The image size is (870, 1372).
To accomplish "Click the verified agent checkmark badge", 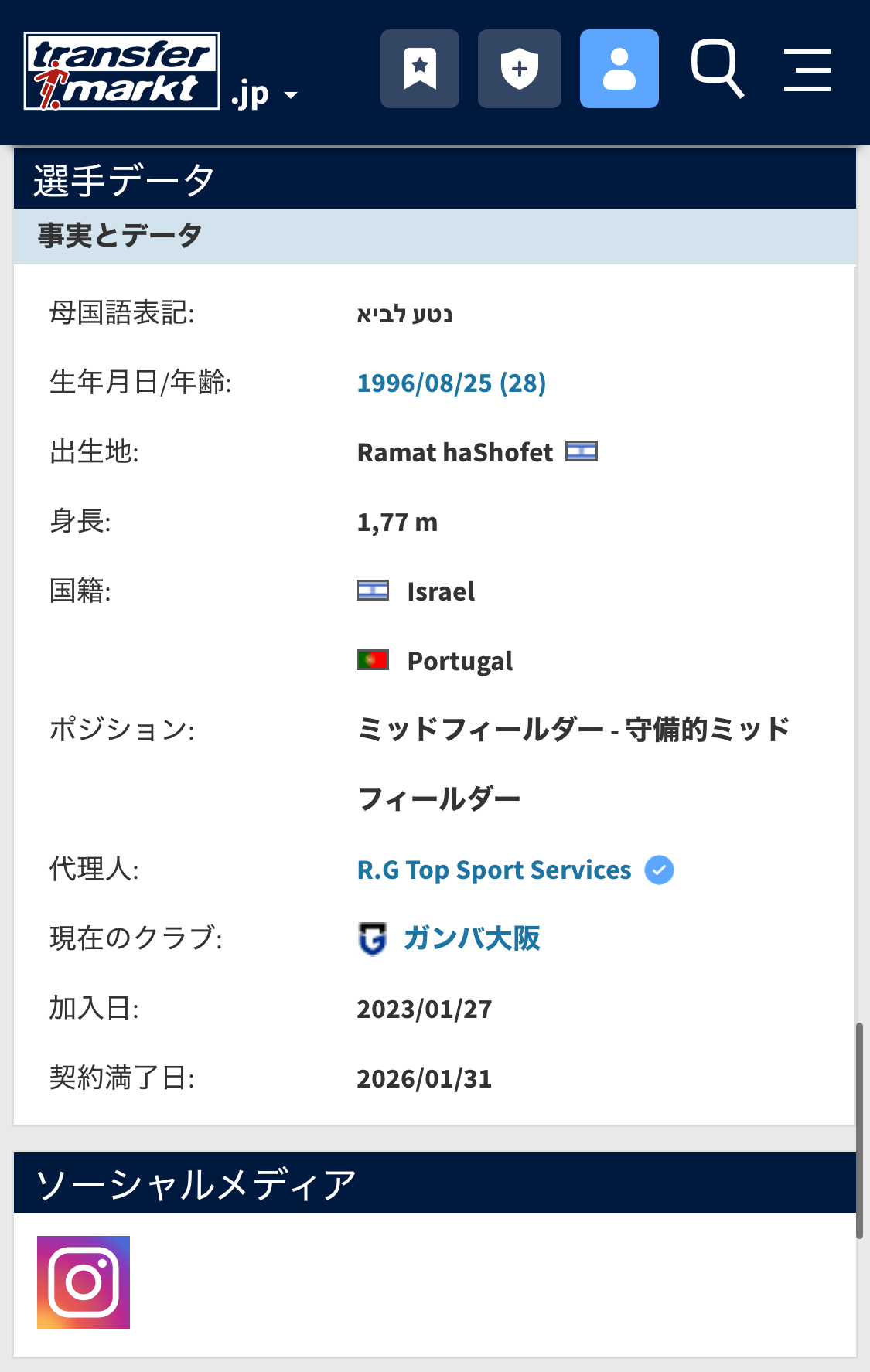I will [x=659, y=870].
